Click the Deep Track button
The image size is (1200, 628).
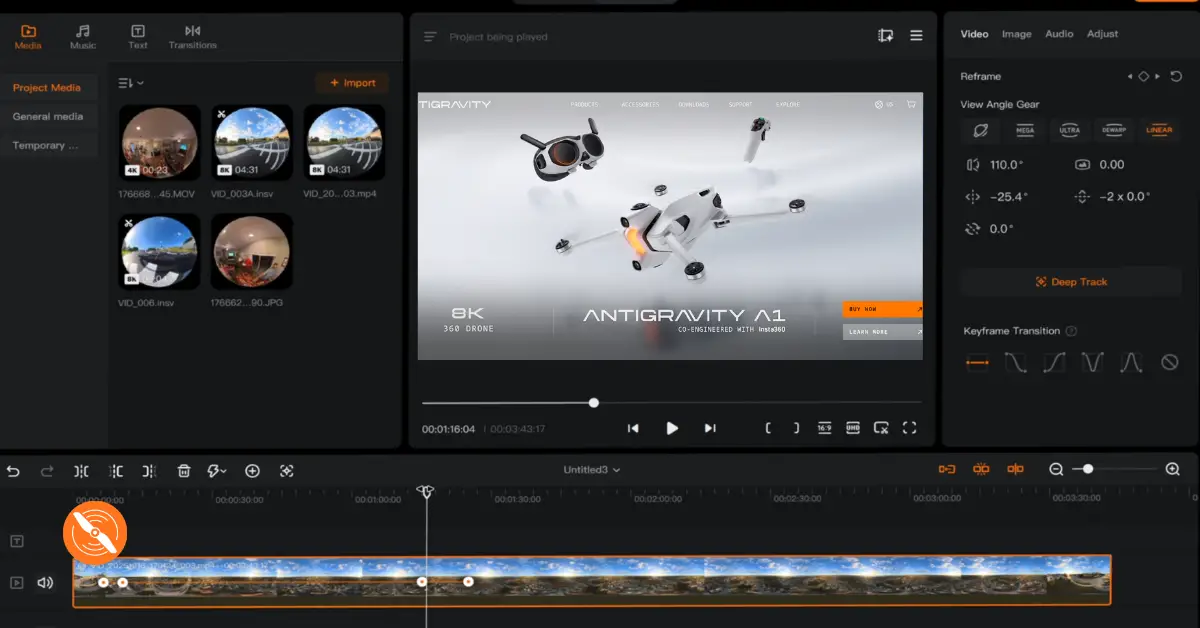tap(1071, 282)
